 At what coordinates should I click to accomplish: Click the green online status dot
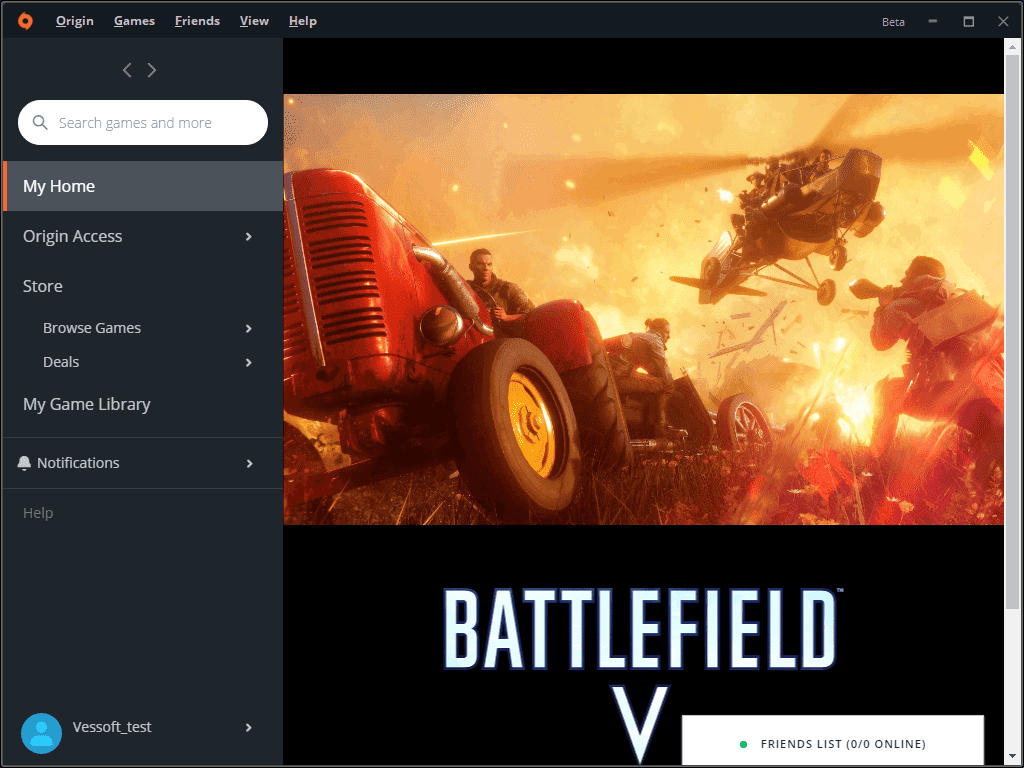743,744
